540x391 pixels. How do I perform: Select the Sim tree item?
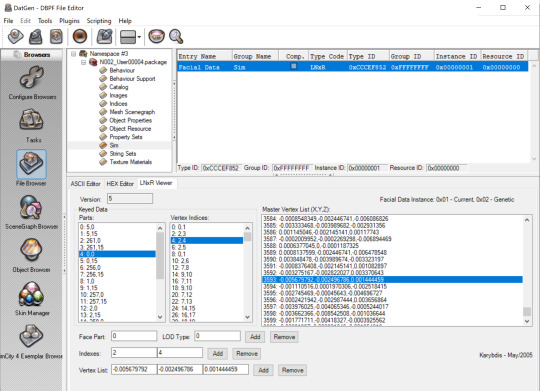point(114,145)
